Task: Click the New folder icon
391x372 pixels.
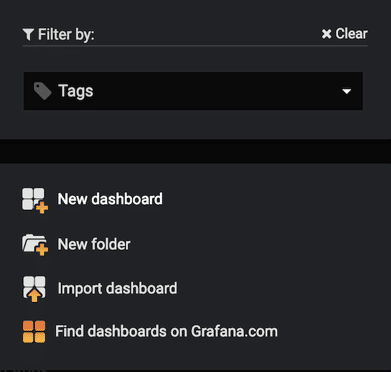Action: click(x=35, y=245)
